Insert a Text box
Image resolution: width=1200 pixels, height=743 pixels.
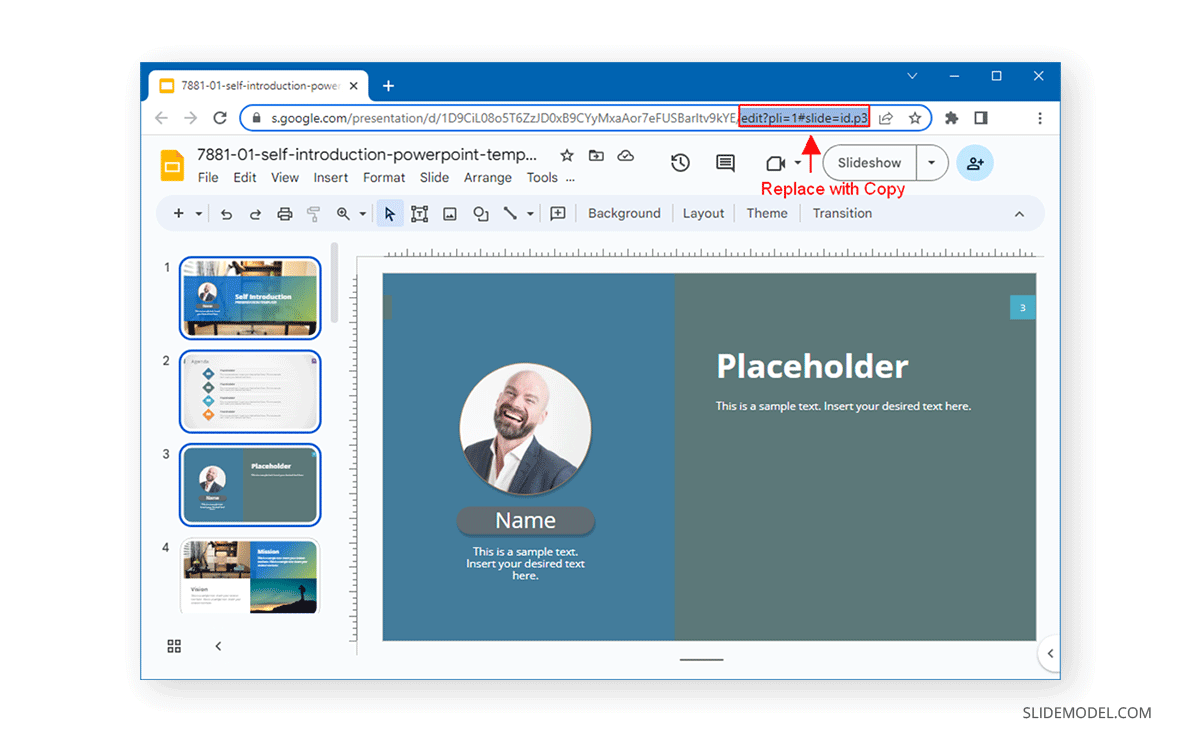420,213
